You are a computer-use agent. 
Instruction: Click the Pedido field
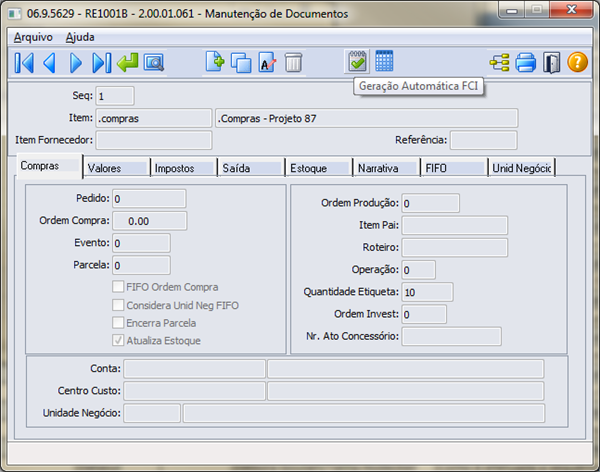[149, 199]
